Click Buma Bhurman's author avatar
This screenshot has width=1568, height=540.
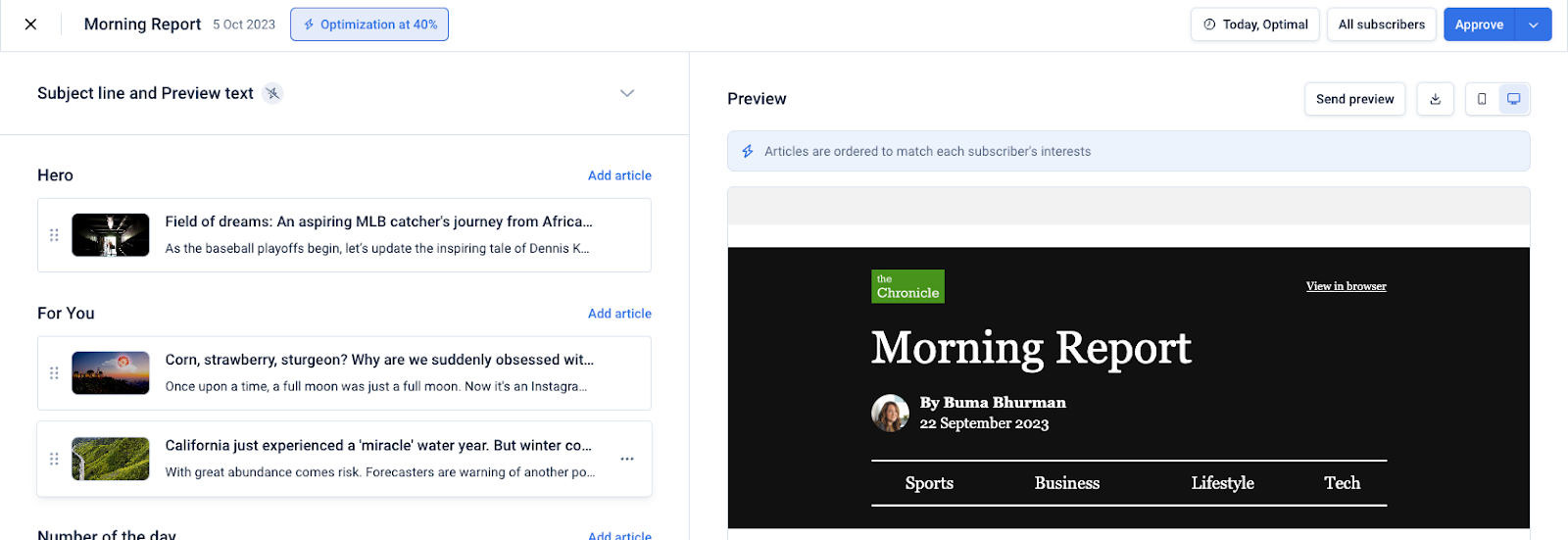coord(890,413)
